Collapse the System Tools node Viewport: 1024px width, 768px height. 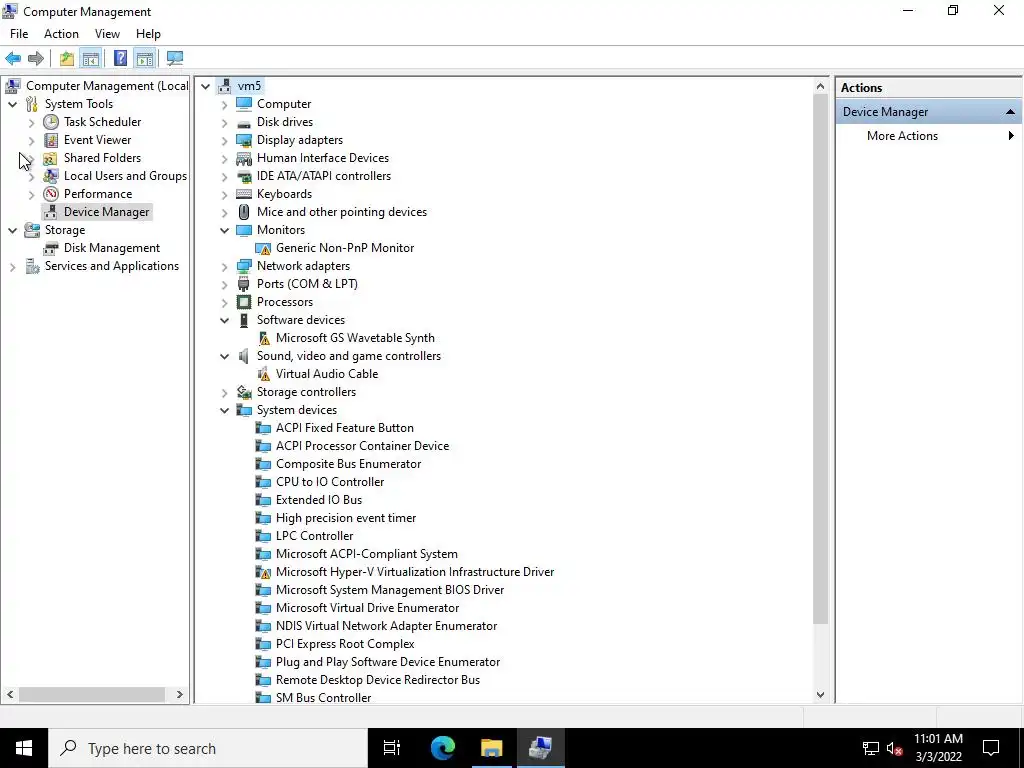(x=12, y=104)
